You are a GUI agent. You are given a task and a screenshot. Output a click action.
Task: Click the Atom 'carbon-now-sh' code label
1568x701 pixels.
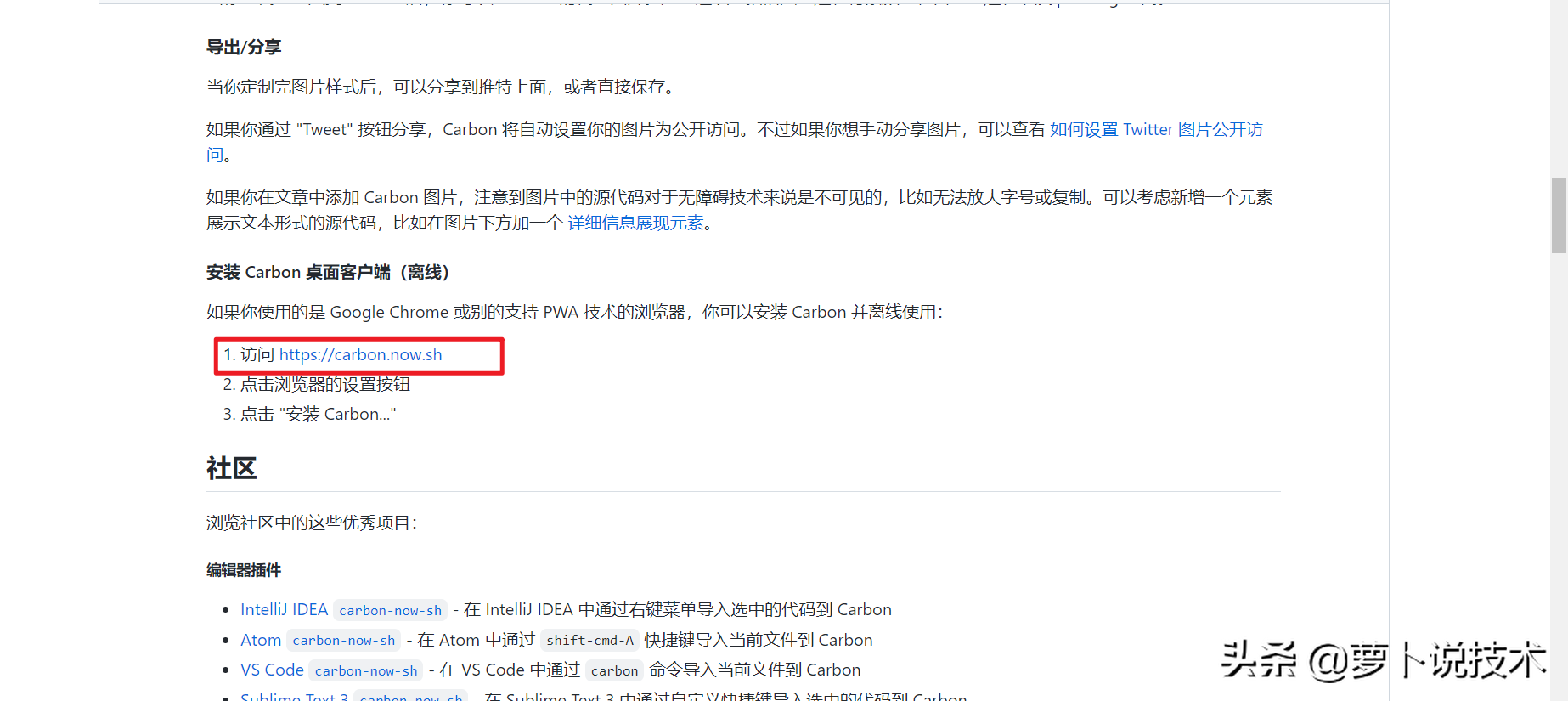pos(343,640)
